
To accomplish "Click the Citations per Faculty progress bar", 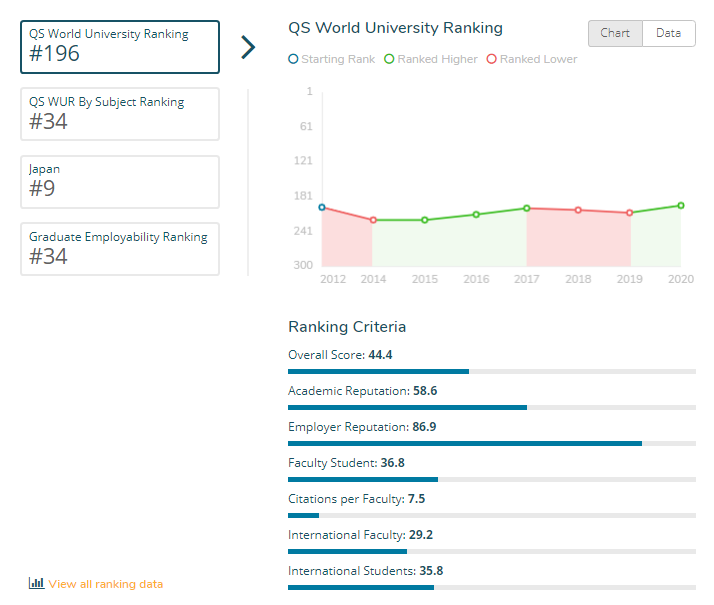I will click(492, 515).
